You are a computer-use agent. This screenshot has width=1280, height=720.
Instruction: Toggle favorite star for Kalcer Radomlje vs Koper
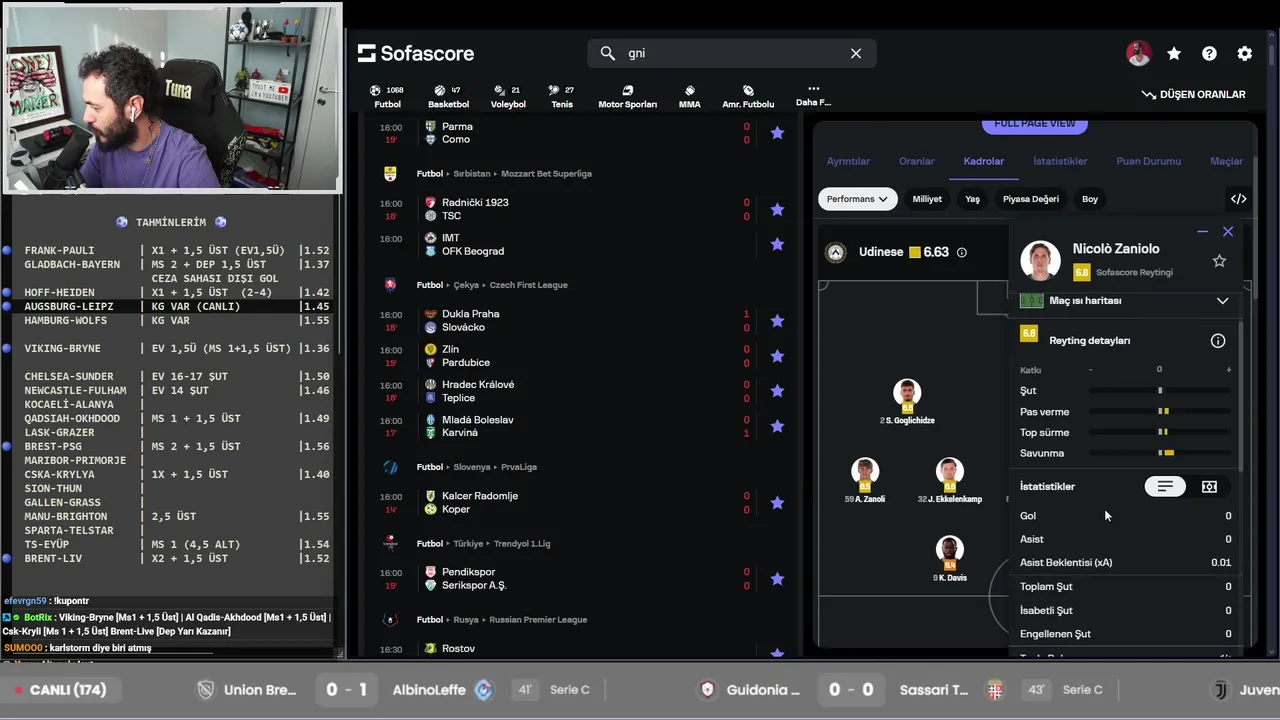(x=777, y=502)
